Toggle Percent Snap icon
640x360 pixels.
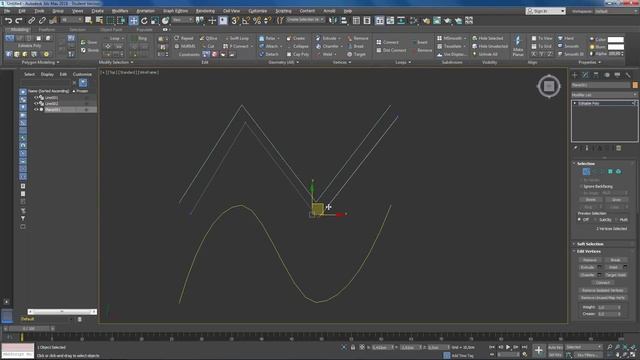point(257,20)
